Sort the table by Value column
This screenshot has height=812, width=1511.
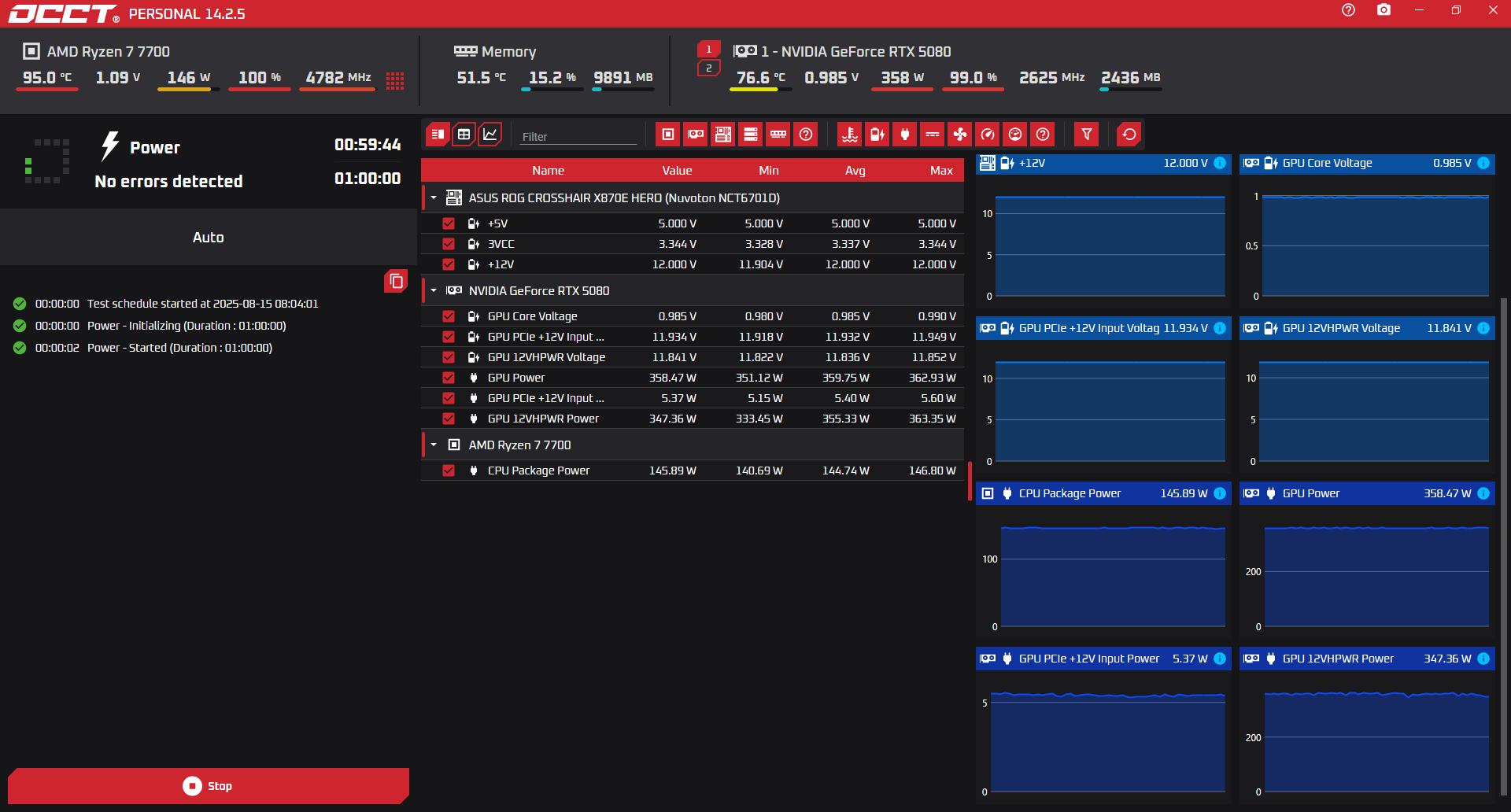[677, 171]
